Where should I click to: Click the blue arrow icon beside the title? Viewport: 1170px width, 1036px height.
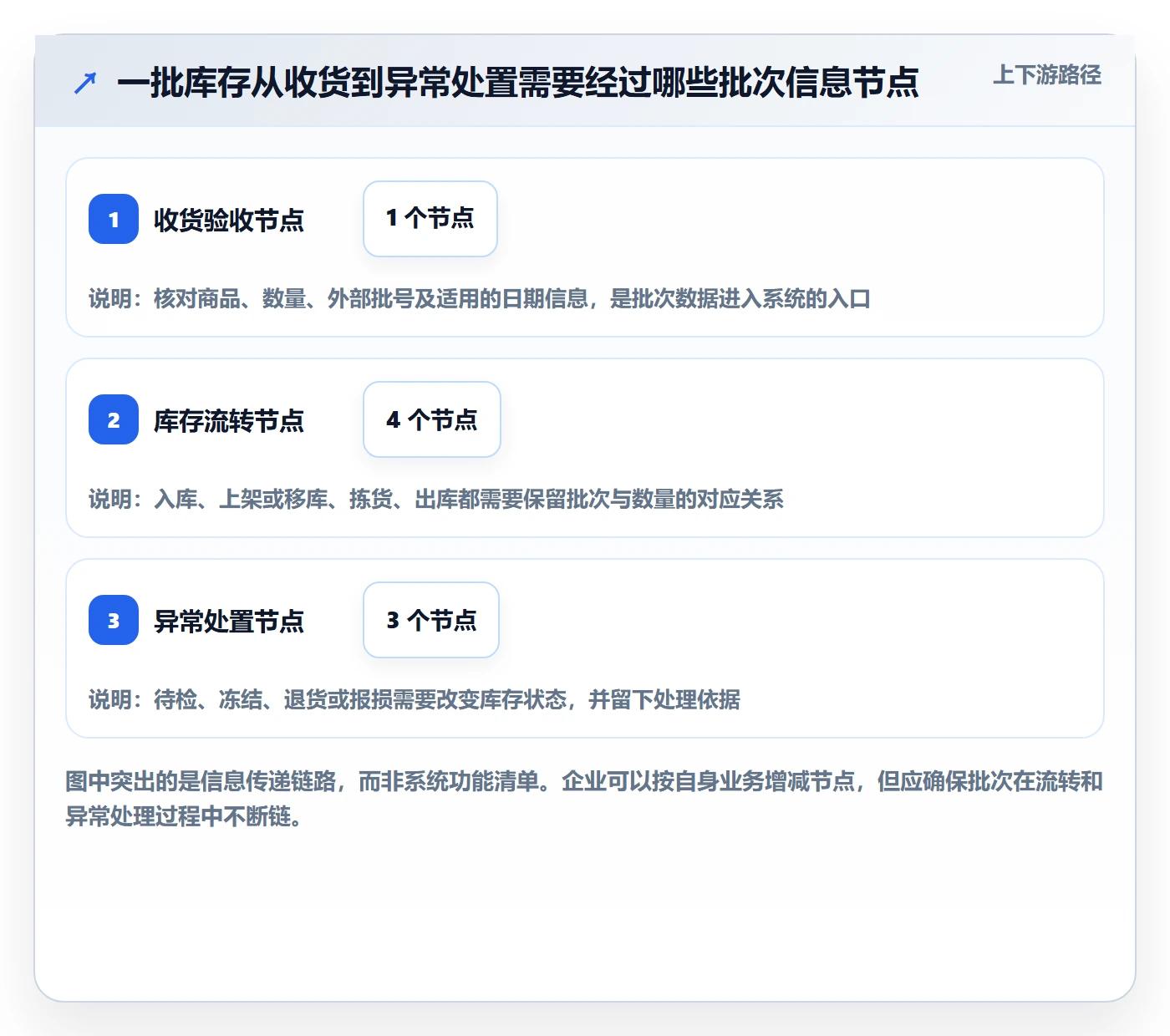(x=85, y=83)
